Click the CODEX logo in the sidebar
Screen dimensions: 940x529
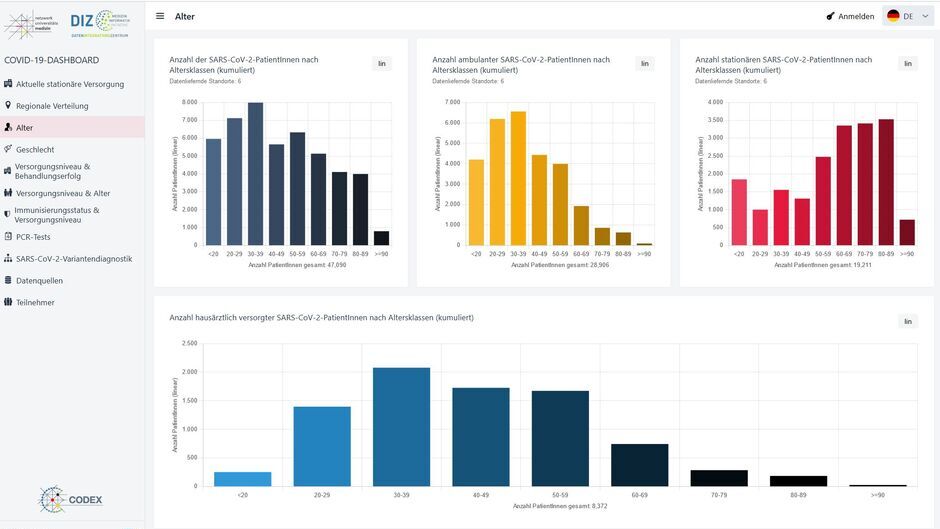coord(70,499)
